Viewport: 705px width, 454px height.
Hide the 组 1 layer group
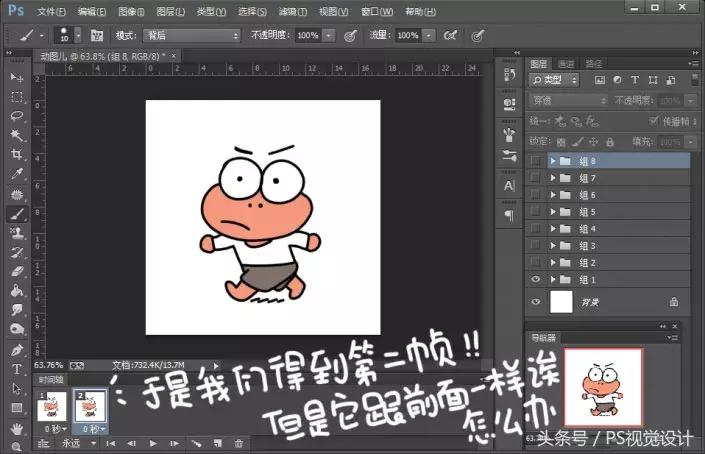tap(535, 280)
